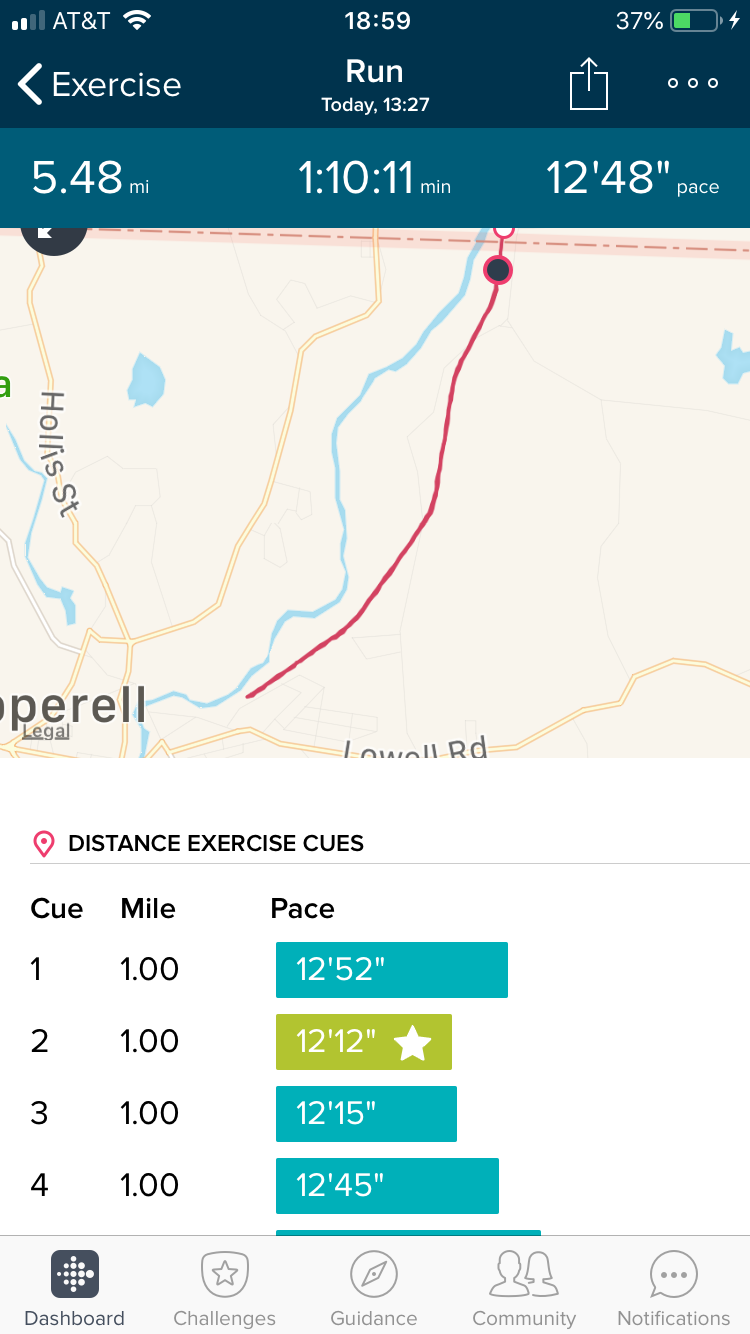Tap the 12'48" average pace stat
The height and width of the screenshot is (1334, 750).
coord(632,179)
